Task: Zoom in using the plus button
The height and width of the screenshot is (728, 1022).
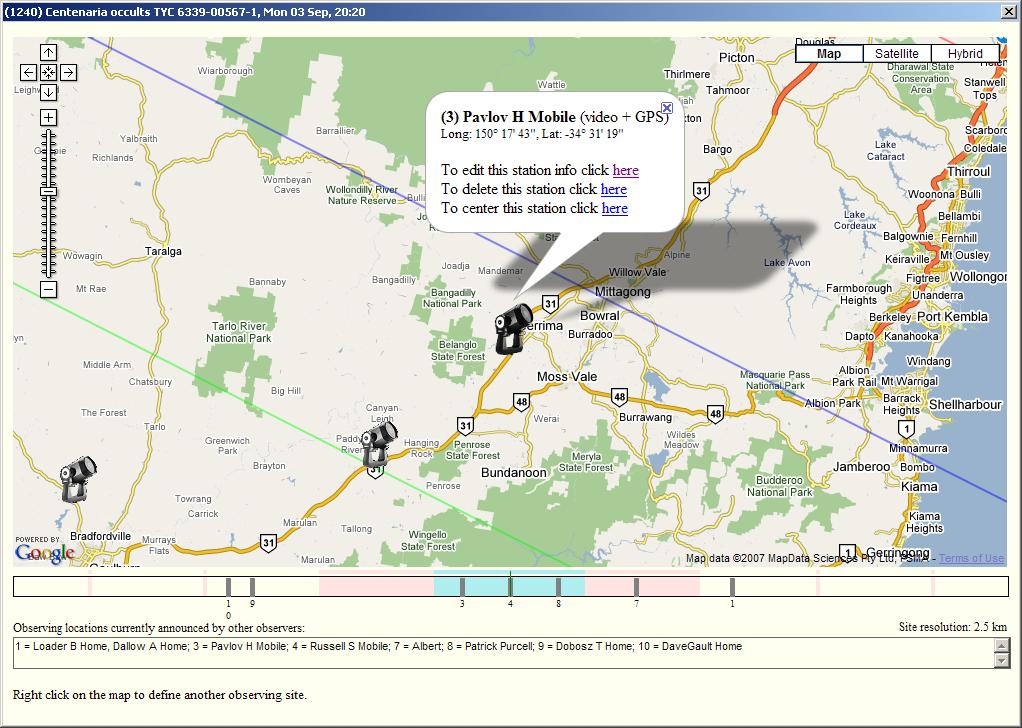Action: (x=48, y=117)
